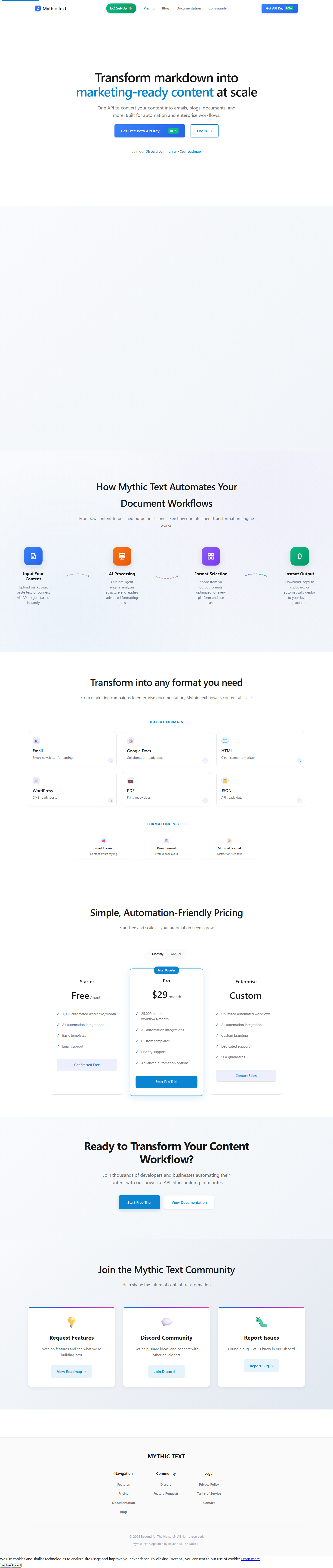333x1568 pixels.
Task: Click the AI Processing workflow icon
Action: [122, 556]
